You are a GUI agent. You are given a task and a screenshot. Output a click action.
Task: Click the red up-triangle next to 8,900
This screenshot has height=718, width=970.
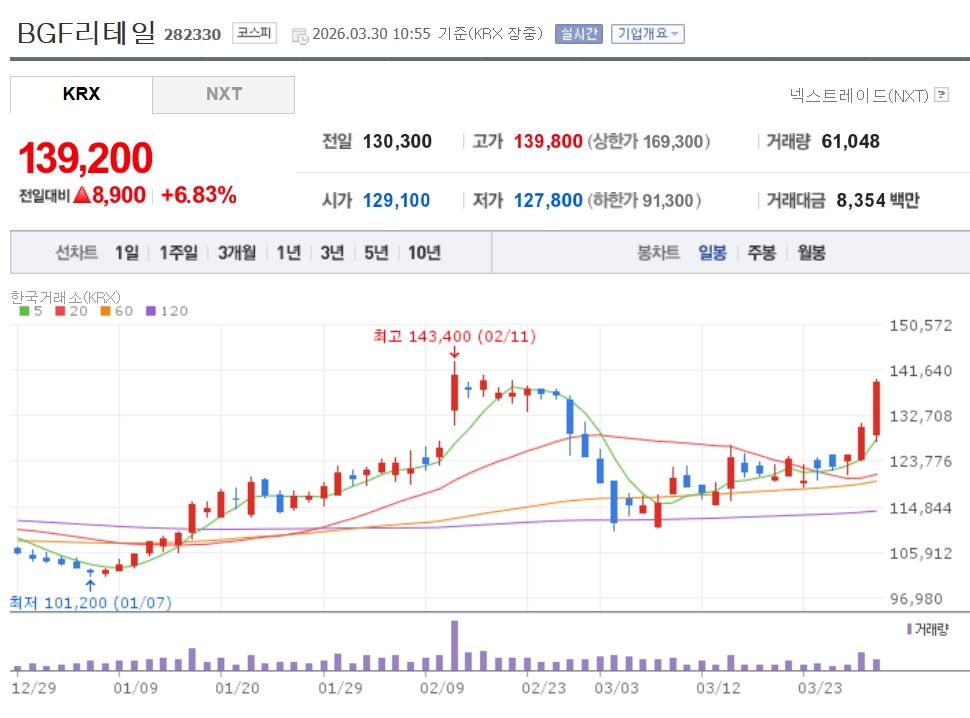pos(81,195)
